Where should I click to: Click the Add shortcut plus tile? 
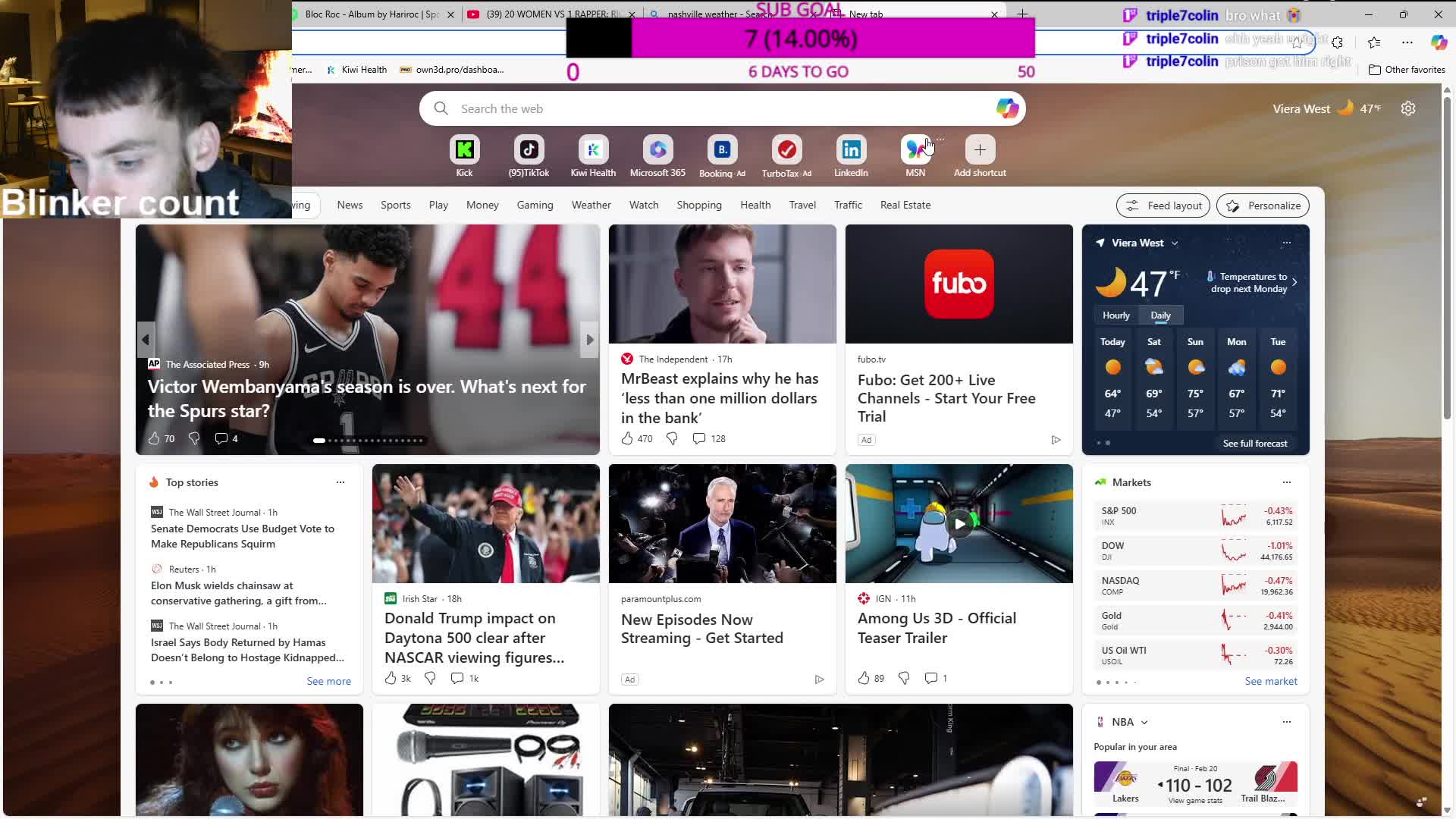click(x=980, y=150)
